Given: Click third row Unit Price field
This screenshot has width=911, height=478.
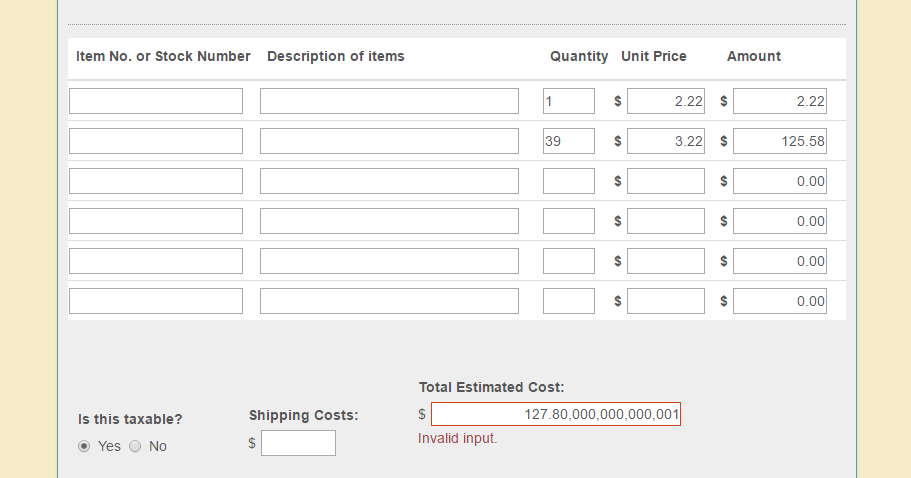Looking at the screenshot, I should pyautogui.click(x=666, y=181).
